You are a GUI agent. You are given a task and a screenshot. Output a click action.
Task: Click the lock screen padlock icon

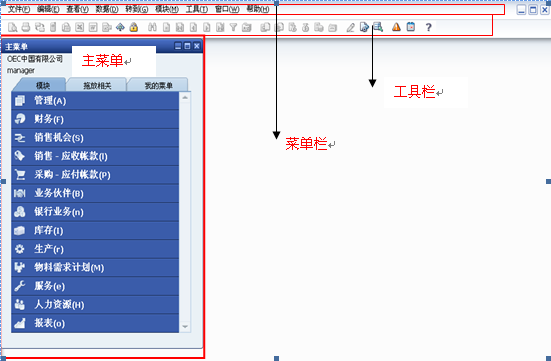click(134, 27)
